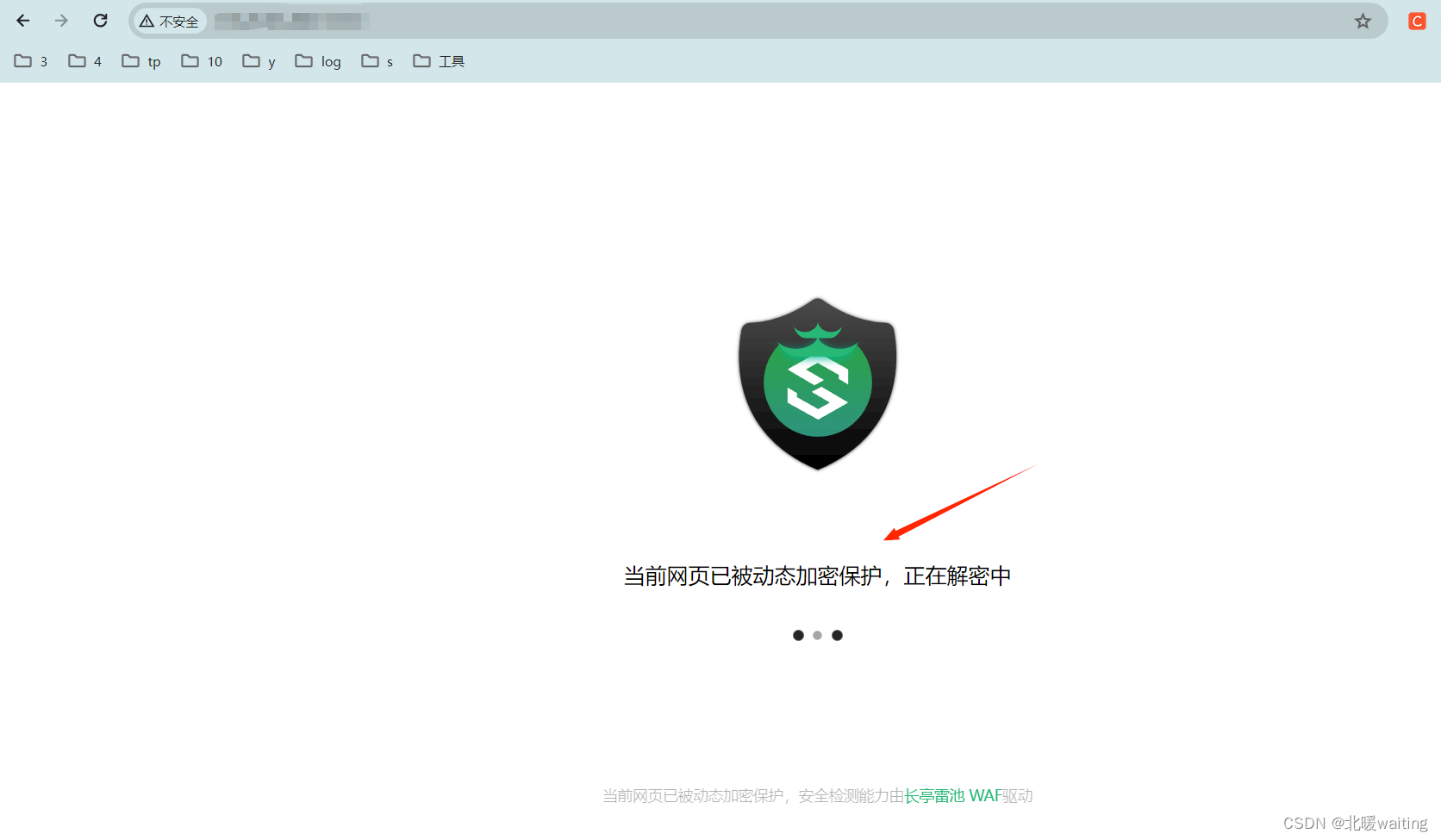Follow the 长亭雷池 WAF link
This screenshot has width=1441, height=840.
point(953,796)
